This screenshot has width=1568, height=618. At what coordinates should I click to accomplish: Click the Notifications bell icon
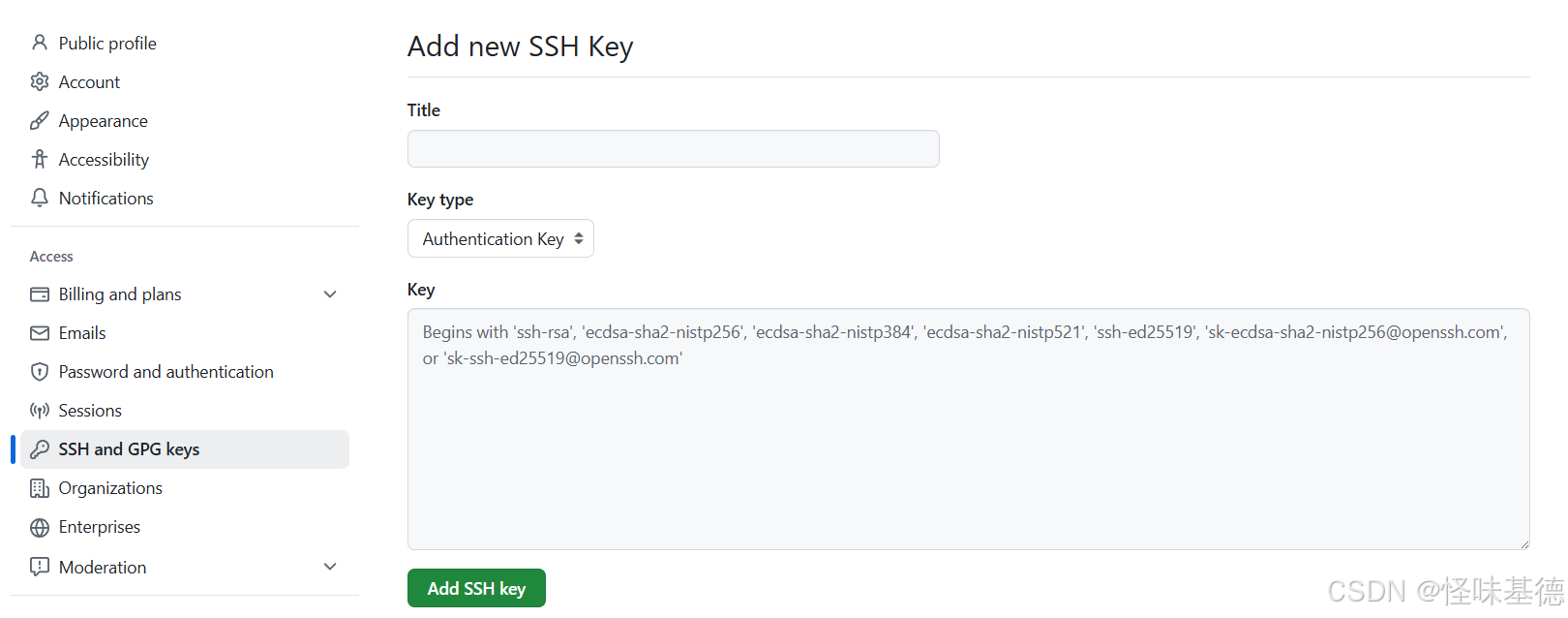coord(39,198)
